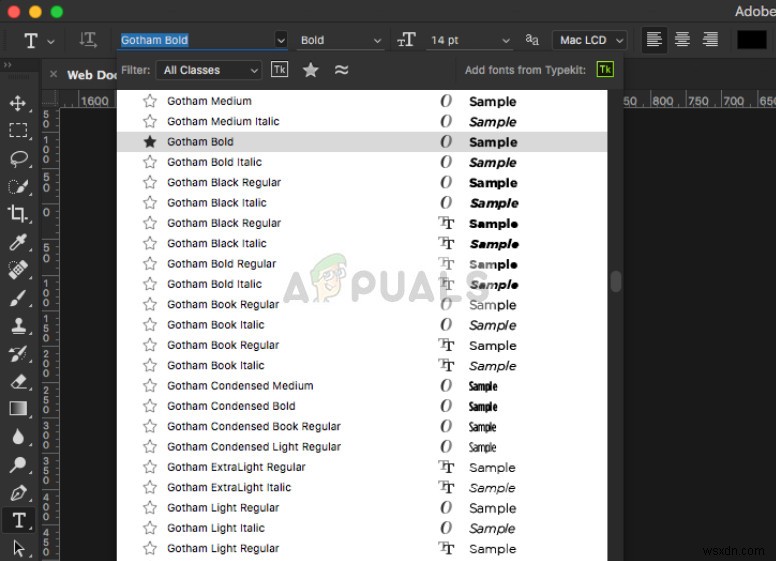The image size is (776, 561).
Task: Click the 14 pt size field
Action: 462,41
